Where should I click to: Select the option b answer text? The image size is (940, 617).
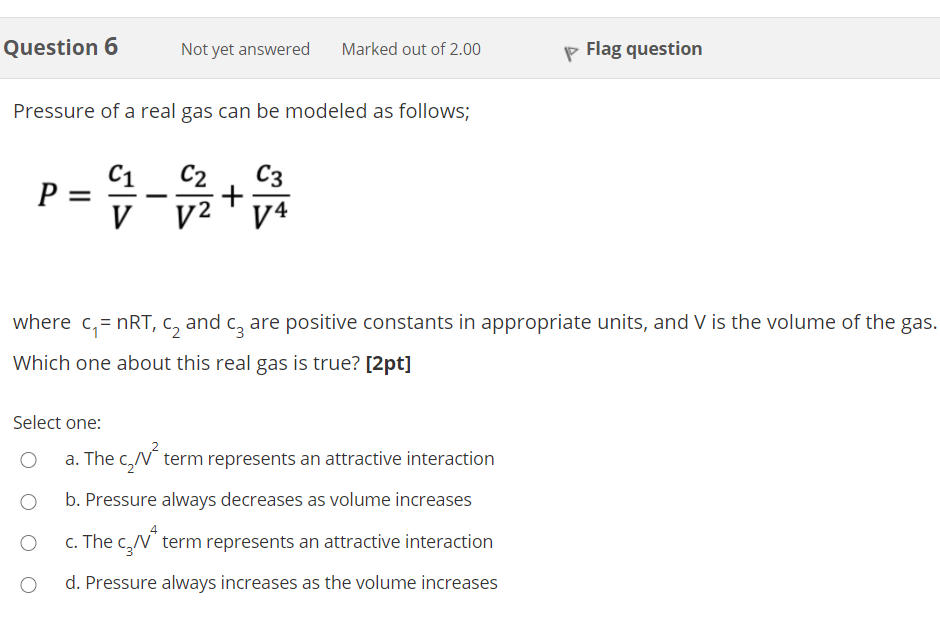point(268,501)
